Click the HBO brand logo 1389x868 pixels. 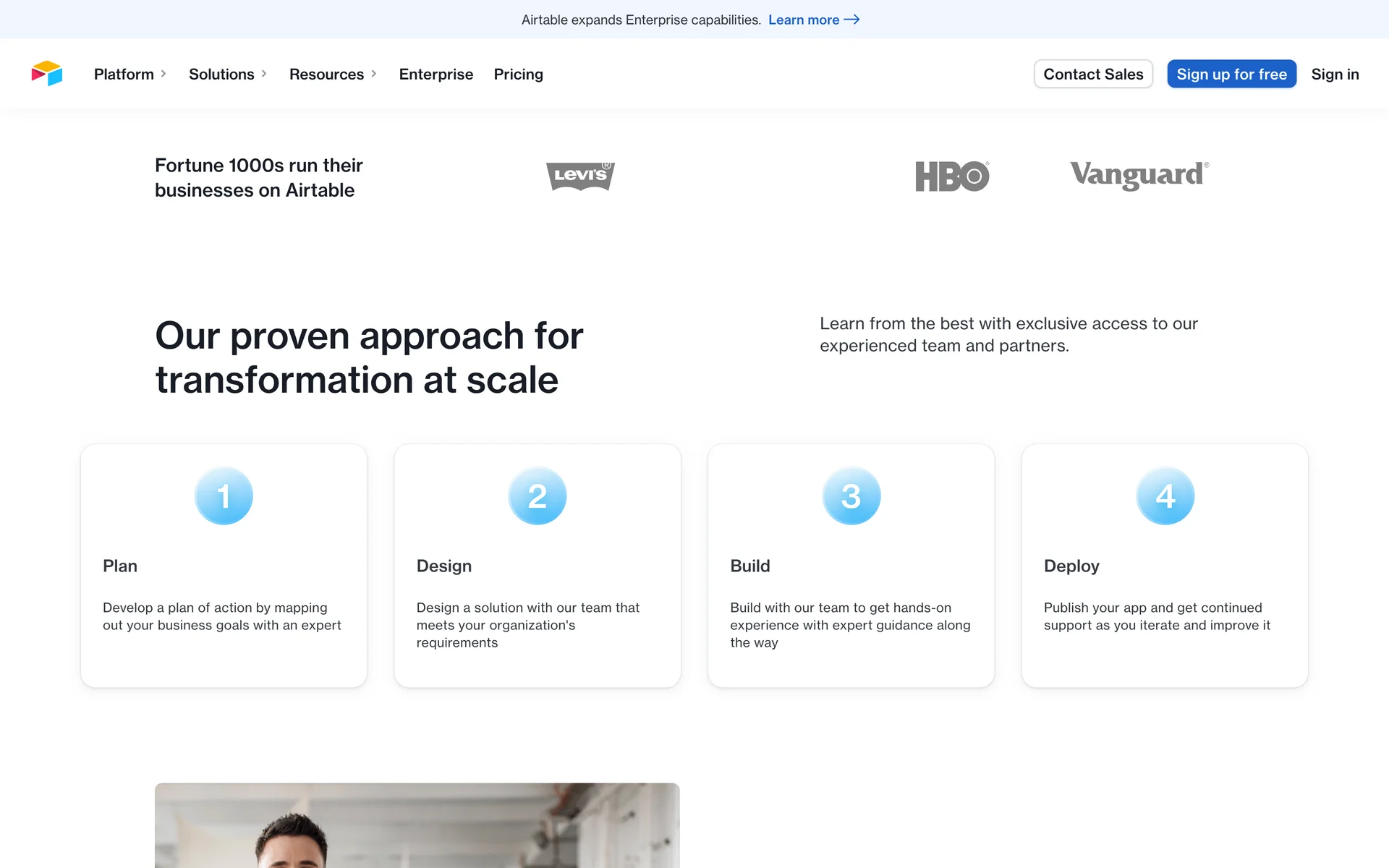coord(951,176)
